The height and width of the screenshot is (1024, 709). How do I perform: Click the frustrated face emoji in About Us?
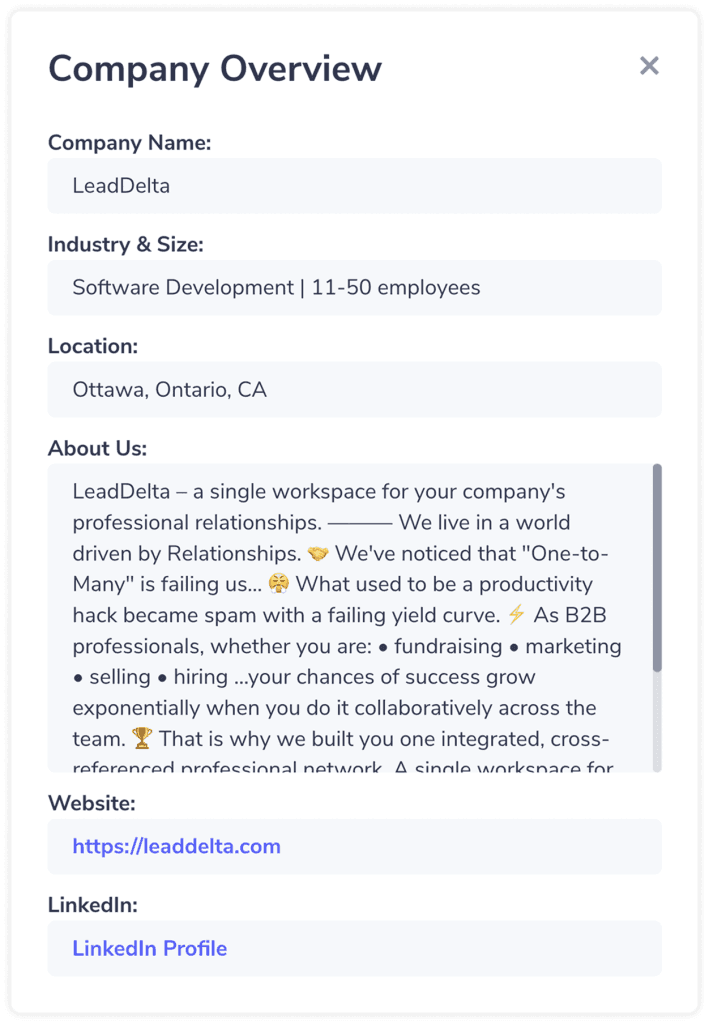[x=279, y=584]
